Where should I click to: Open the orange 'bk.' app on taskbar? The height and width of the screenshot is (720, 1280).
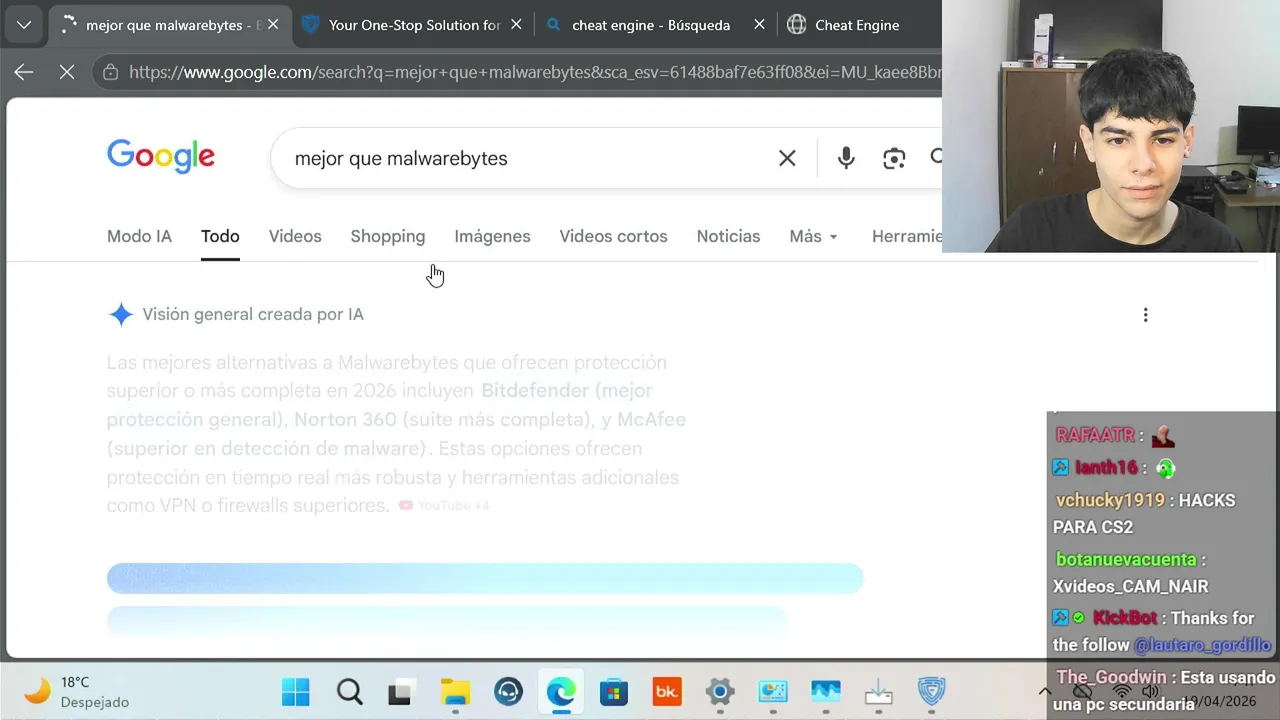[x=667, y=692]
